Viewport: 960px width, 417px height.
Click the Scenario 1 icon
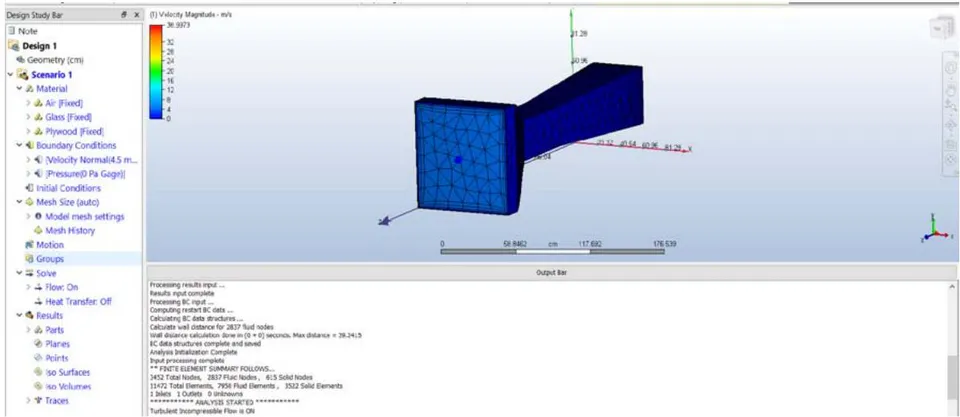[23, 75]
